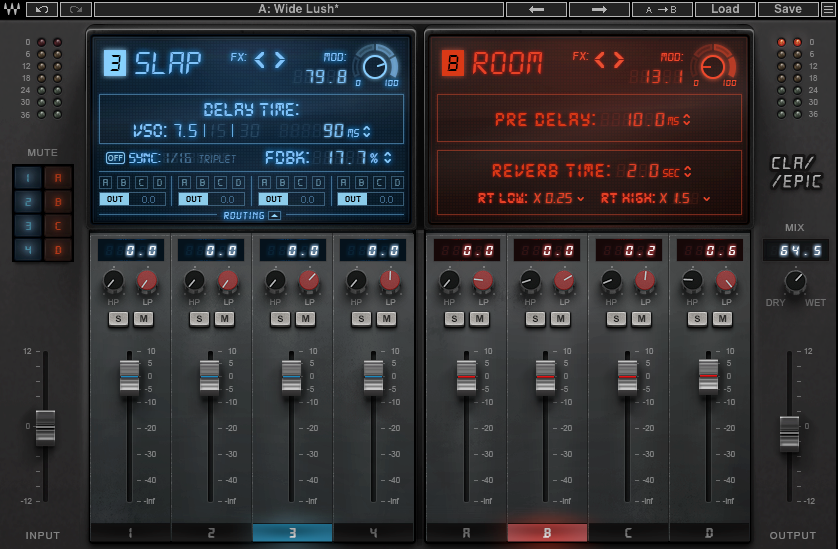
Task: Solo delay channel 1 with S button
Action: [118, 319]
